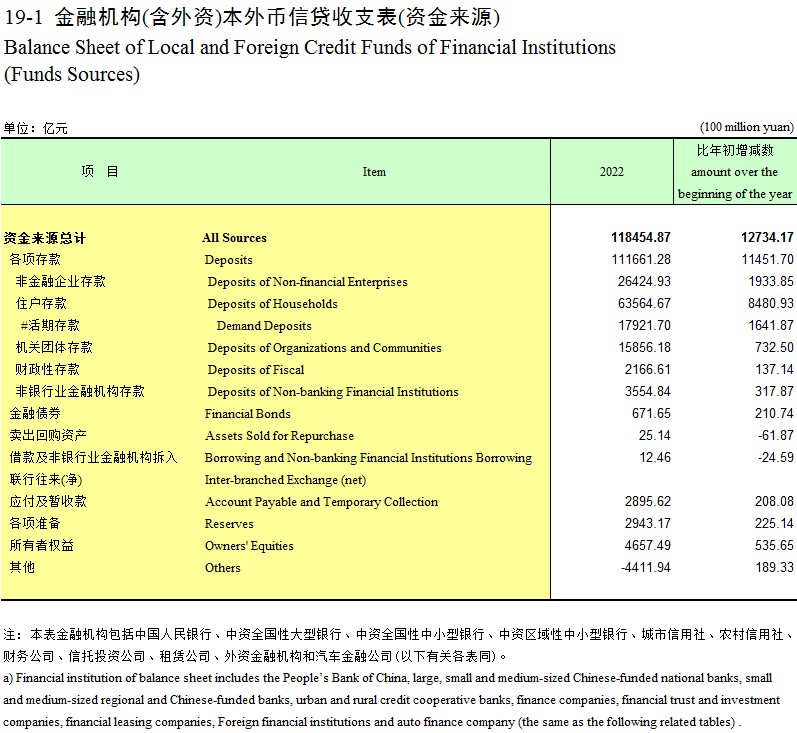Select the Deposits row label
Screen dimensions: 797x733
(x=228, y=260)
